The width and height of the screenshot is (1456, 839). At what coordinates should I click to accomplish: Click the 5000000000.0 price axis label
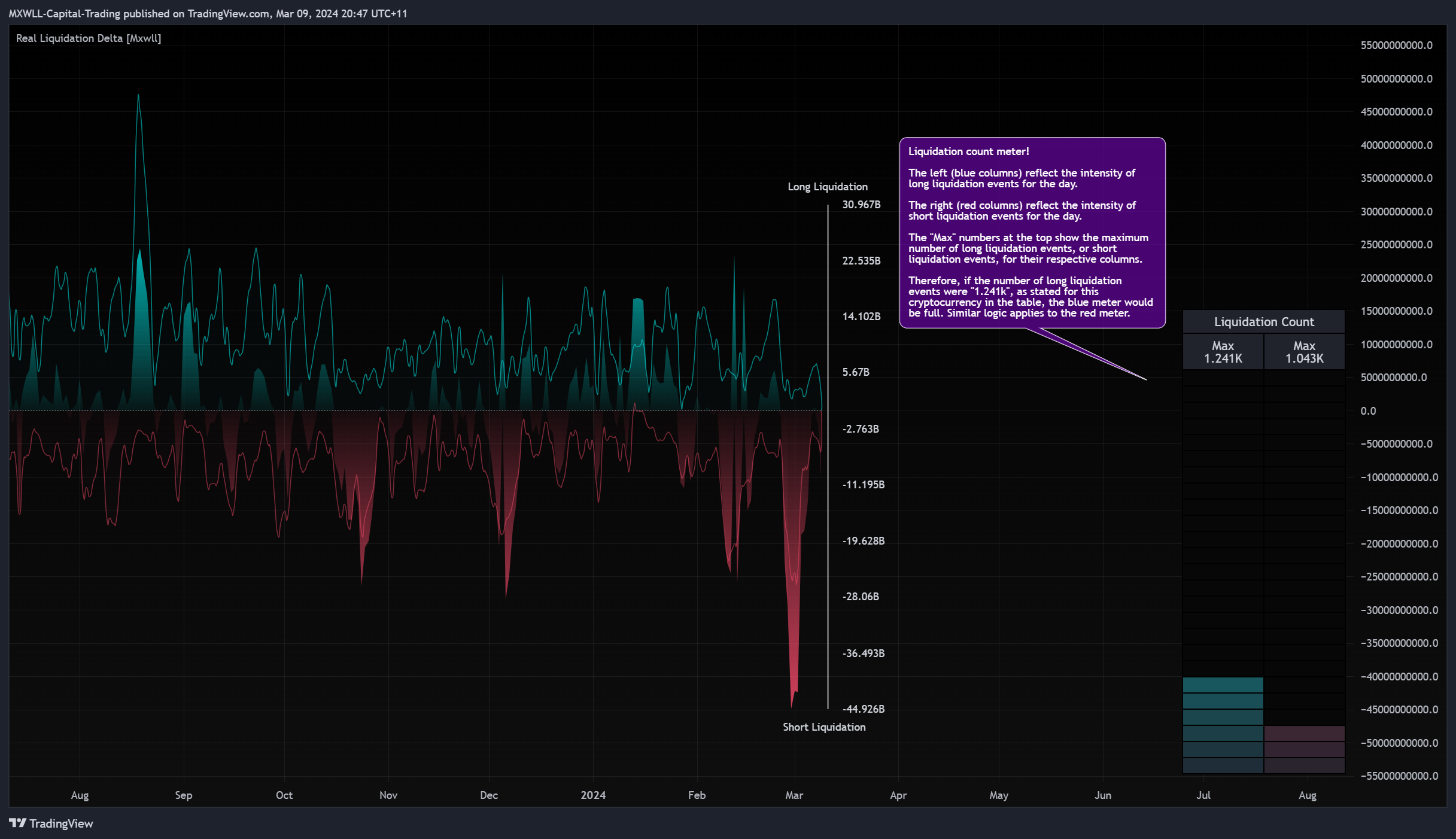click(1393, 378)
